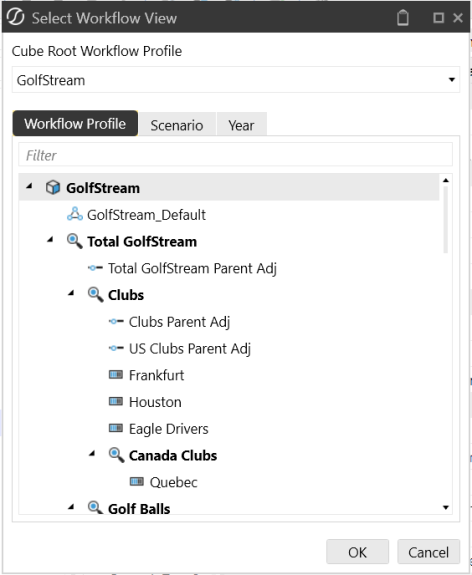This screenshot has height=575, width=472.
Task: Click the clipboard icon in title bar
Action: tap(403, 18)
